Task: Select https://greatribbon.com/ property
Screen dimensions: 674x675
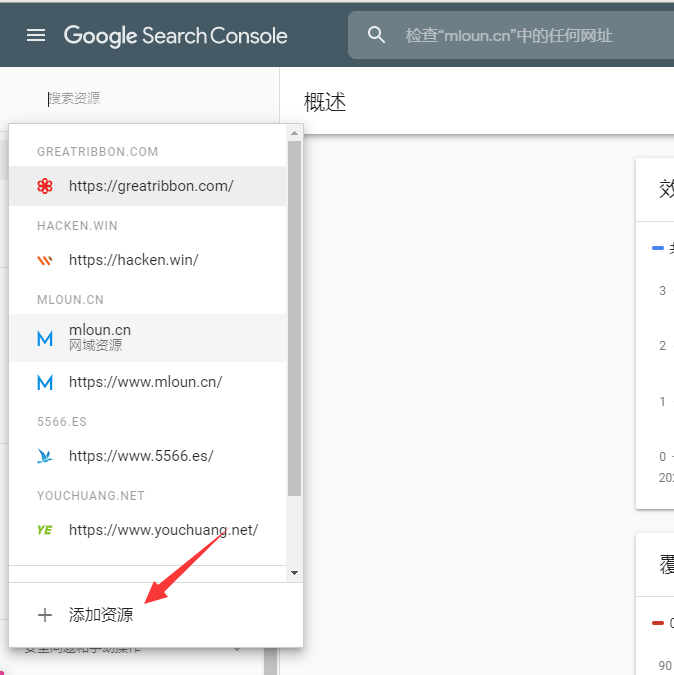Action: [148, 186]
